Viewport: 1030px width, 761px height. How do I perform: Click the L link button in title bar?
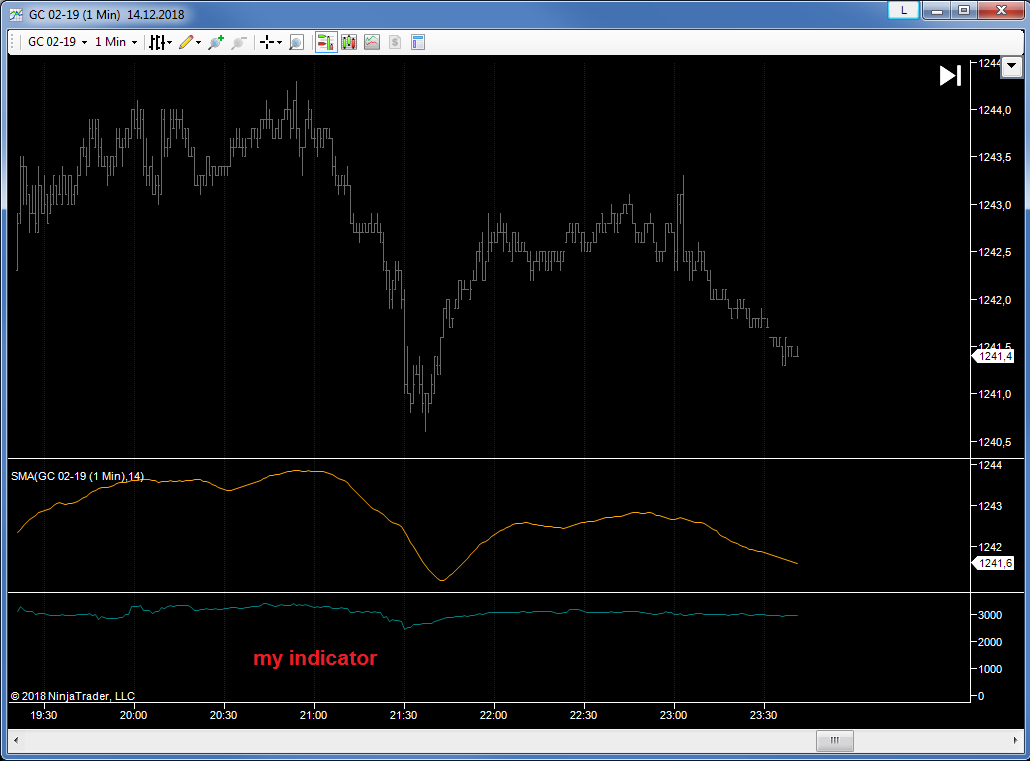(x=903, y=10)
